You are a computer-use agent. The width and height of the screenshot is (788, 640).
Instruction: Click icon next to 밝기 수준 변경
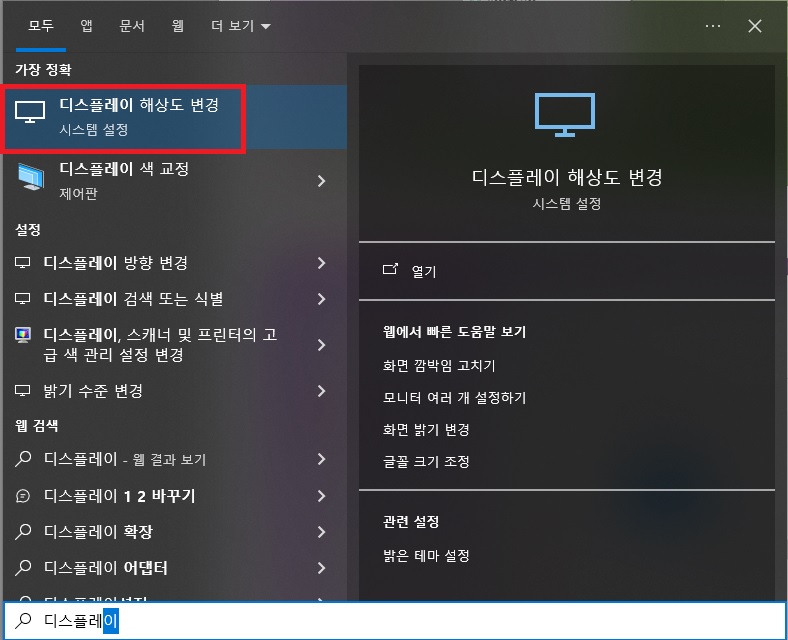[23, 390]
